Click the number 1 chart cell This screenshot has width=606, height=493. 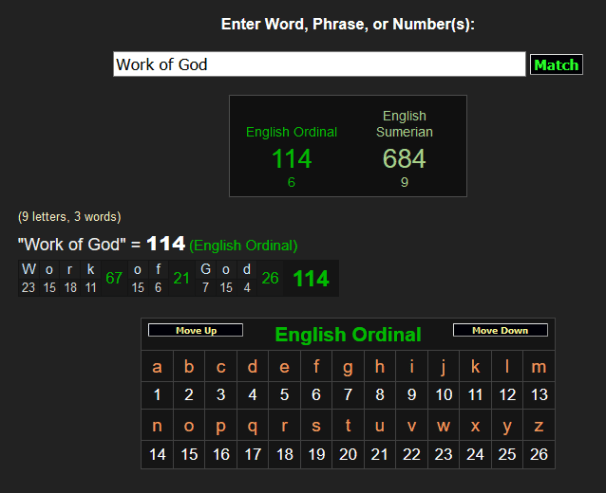click(157, 395)
